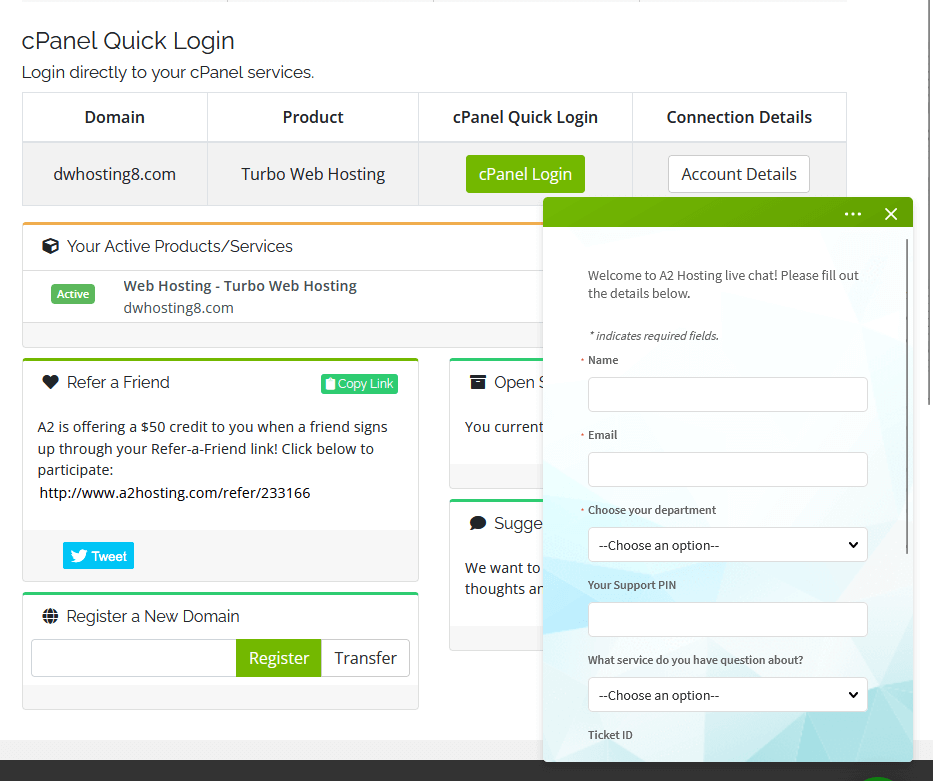
Task: Focus the Email field in live chat
Action: 728,469
